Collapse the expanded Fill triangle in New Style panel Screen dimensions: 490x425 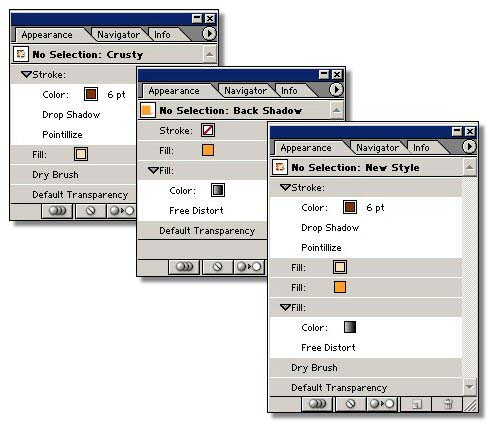285,307
